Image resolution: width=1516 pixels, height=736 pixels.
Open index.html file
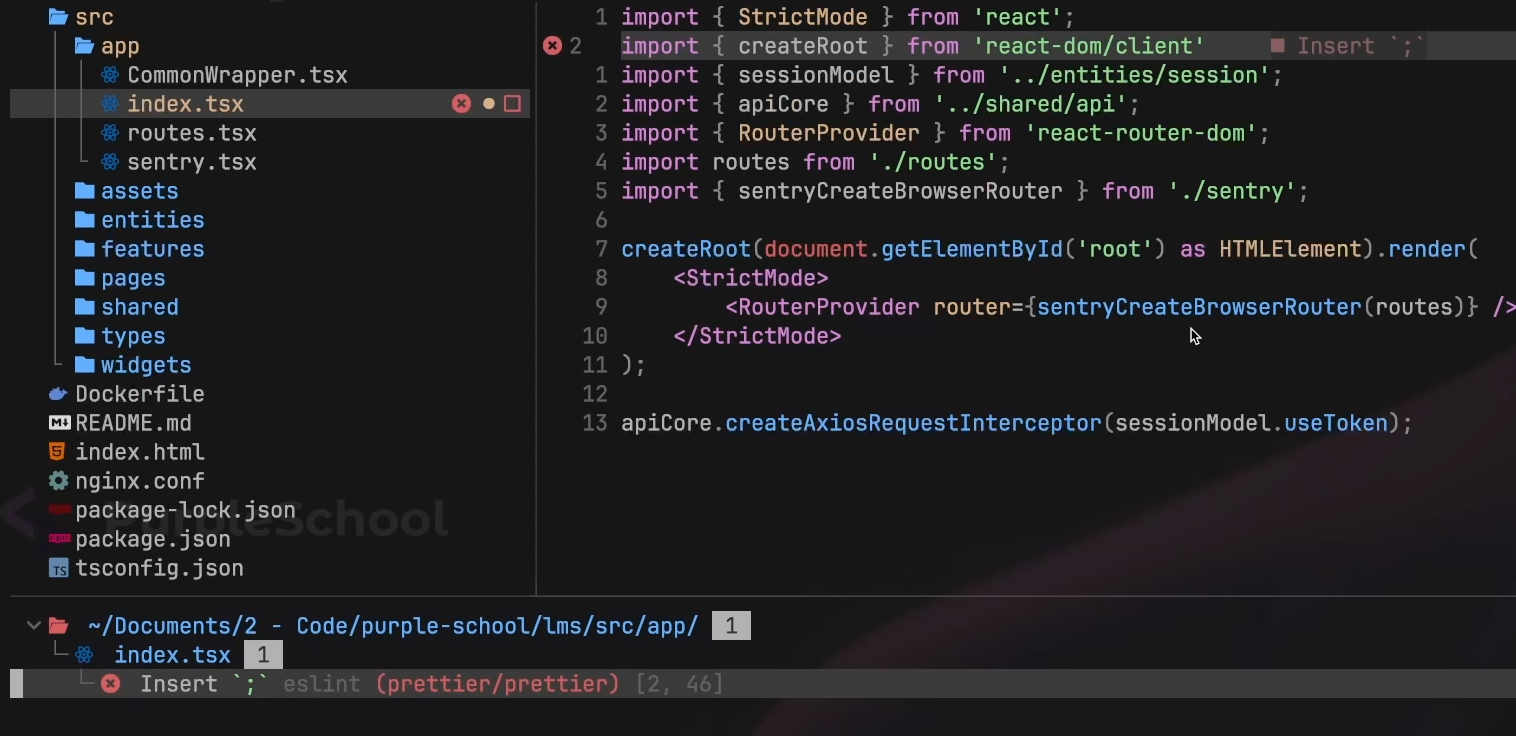(139, 452)
